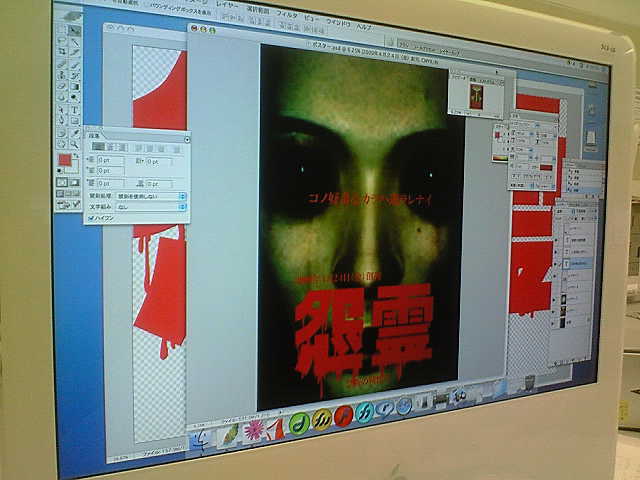The image size is (640, 480).
Task: Toggle the ハイフン checkbox
Action: click(x=91, y=218)
